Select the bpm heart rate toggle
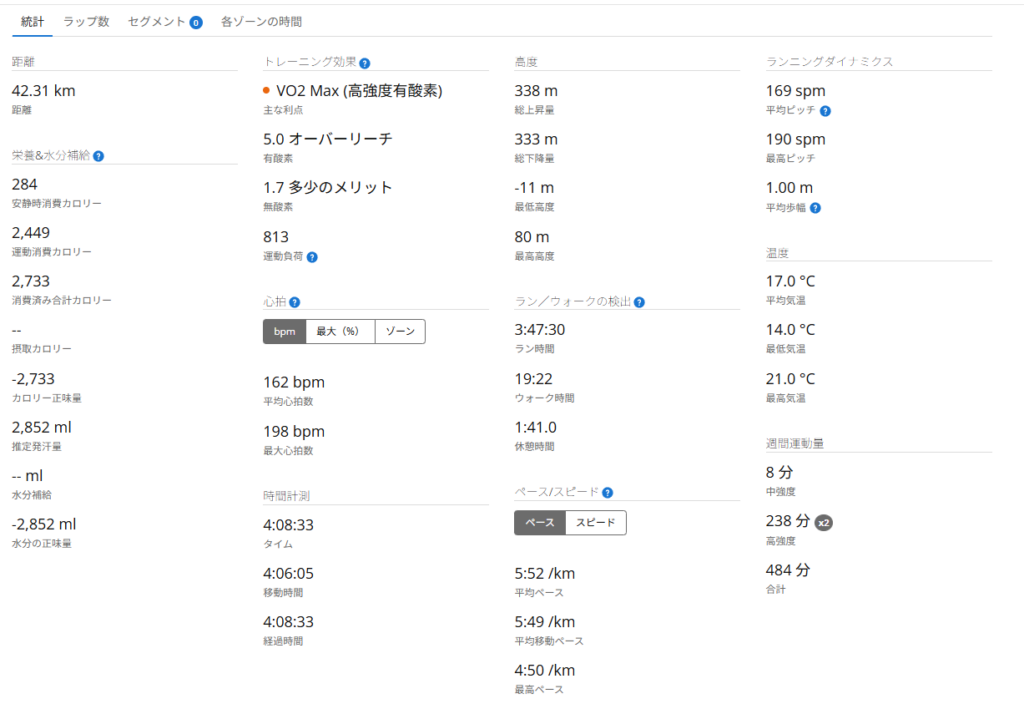The width and height of the screenshot is (1024, 704). [284, 332]
